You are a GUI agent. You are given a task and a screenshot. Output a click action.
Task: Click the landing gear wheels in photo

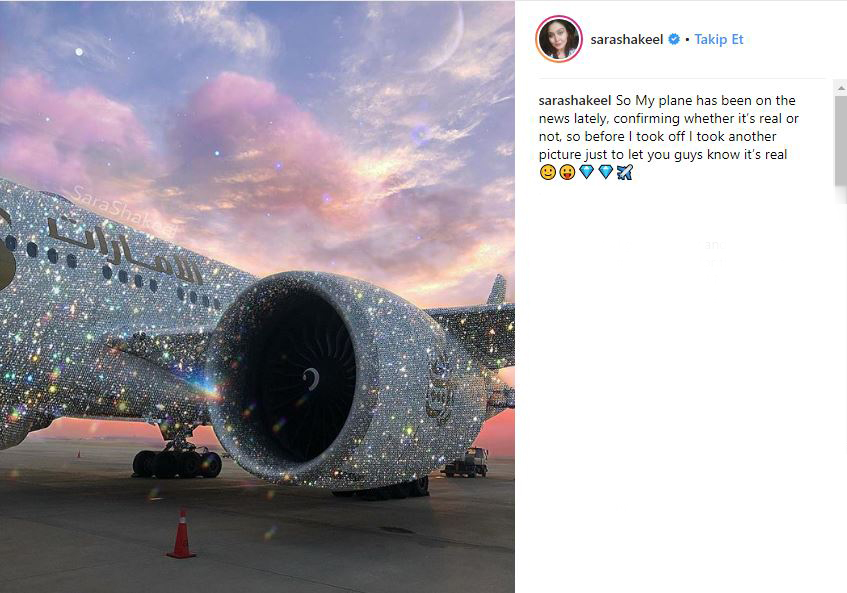coord(177,464)
